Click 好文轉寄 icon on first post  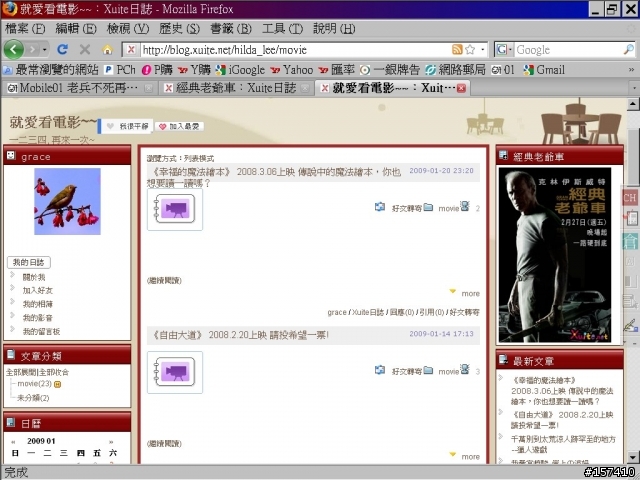tap(380, 207)
